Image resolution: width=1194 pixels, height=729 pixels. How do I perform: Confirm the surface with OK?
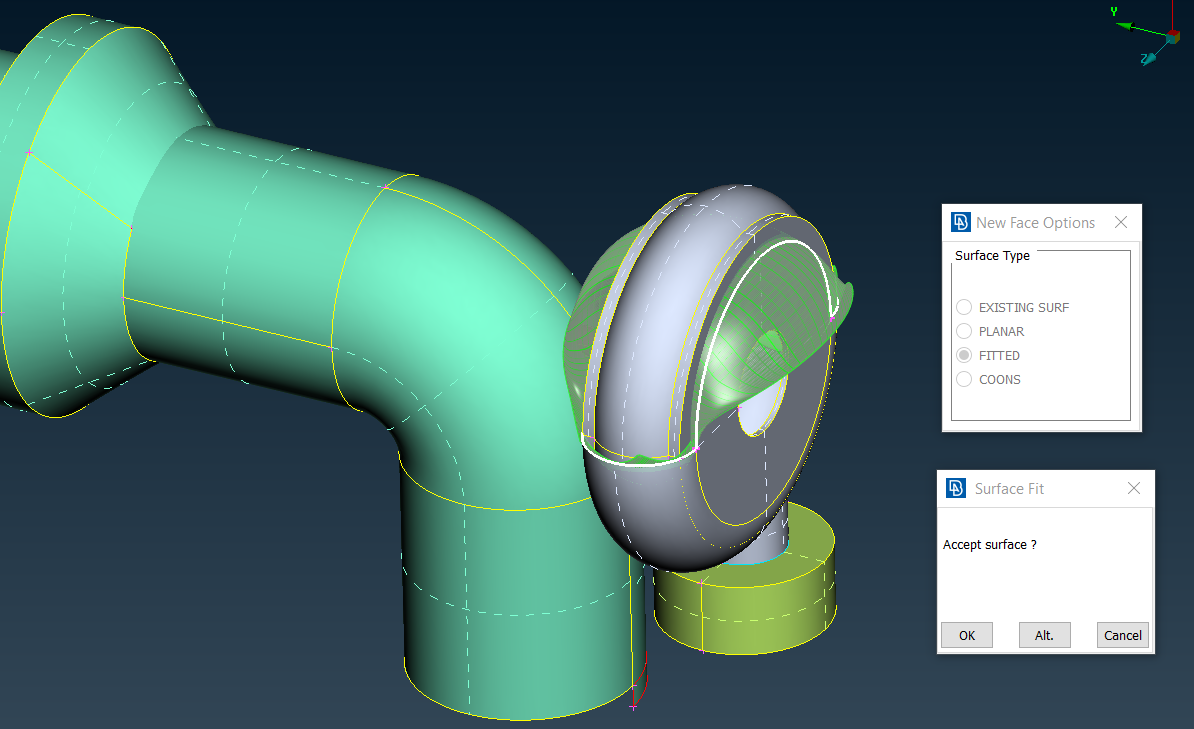click(x=966, y=635)
